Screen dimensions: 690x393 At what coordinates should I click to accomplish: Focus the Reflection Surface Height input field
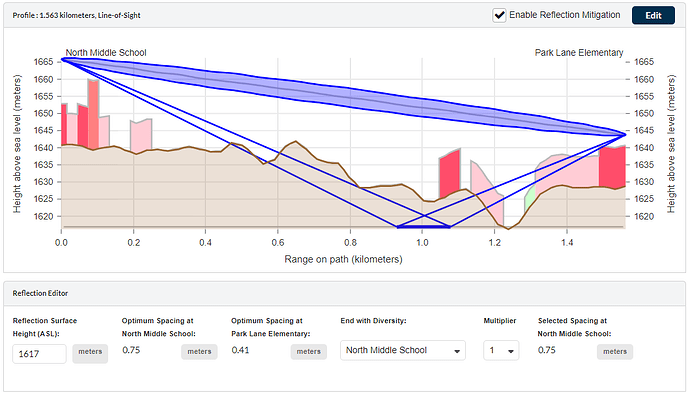[40, 354]
